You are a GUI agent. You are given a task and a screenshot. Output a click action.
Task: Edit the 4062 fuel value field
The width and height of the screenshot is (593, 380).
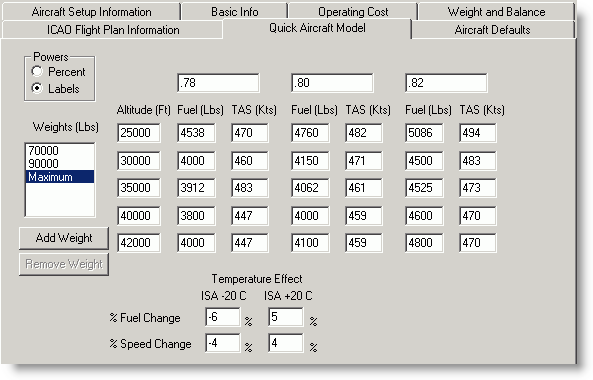tap(310, 188)
